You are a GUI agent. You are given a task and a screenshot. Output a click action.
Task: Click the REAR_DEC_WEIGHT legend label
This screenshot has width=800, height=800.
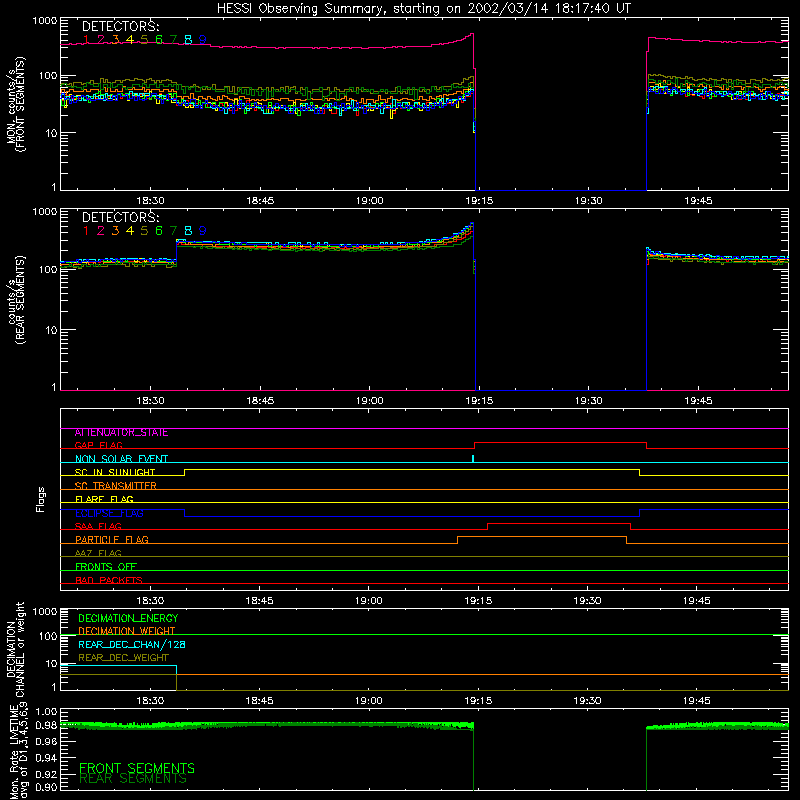coord(123,658)
